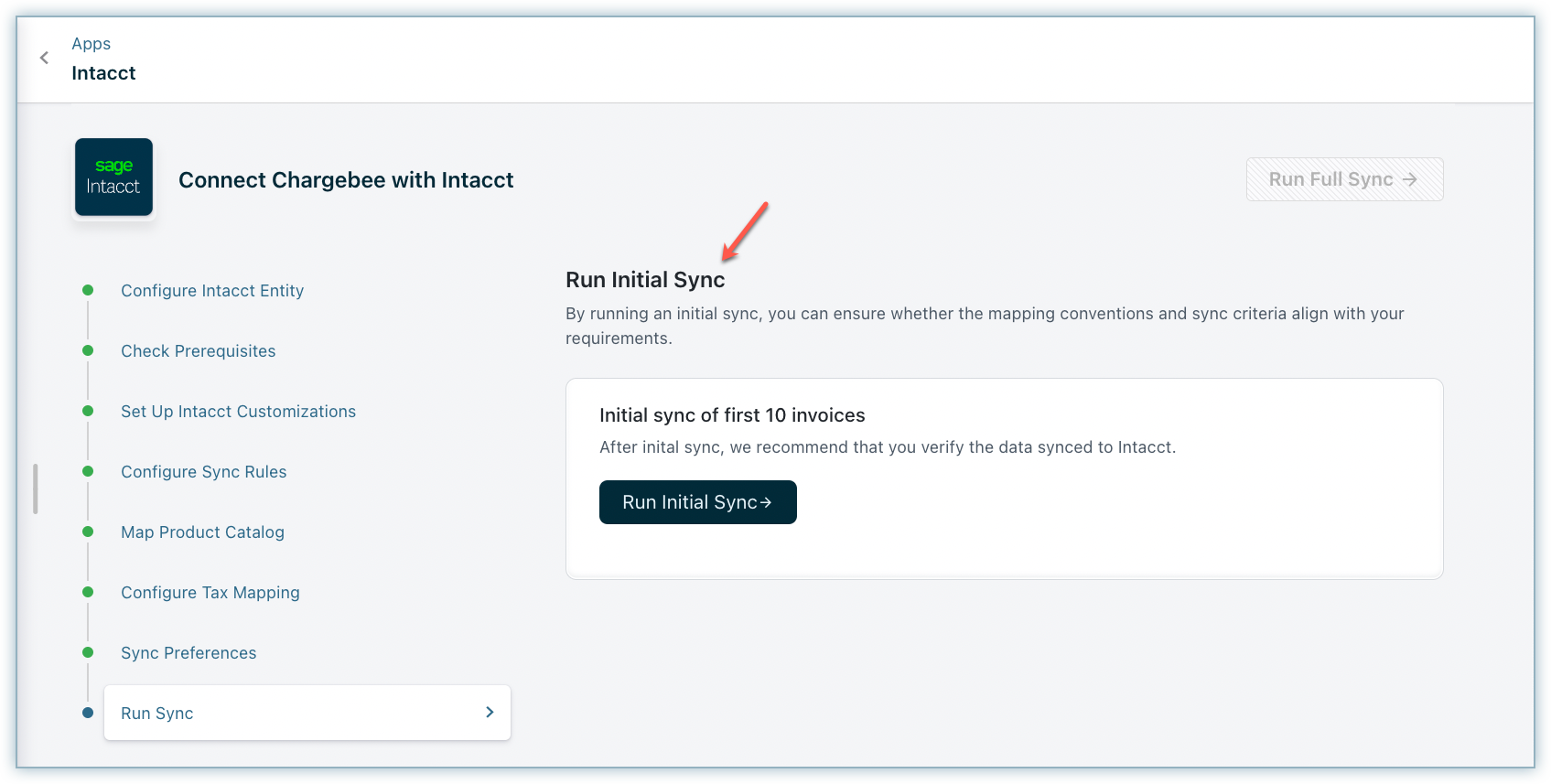Select the Run Sync step label

157,714
